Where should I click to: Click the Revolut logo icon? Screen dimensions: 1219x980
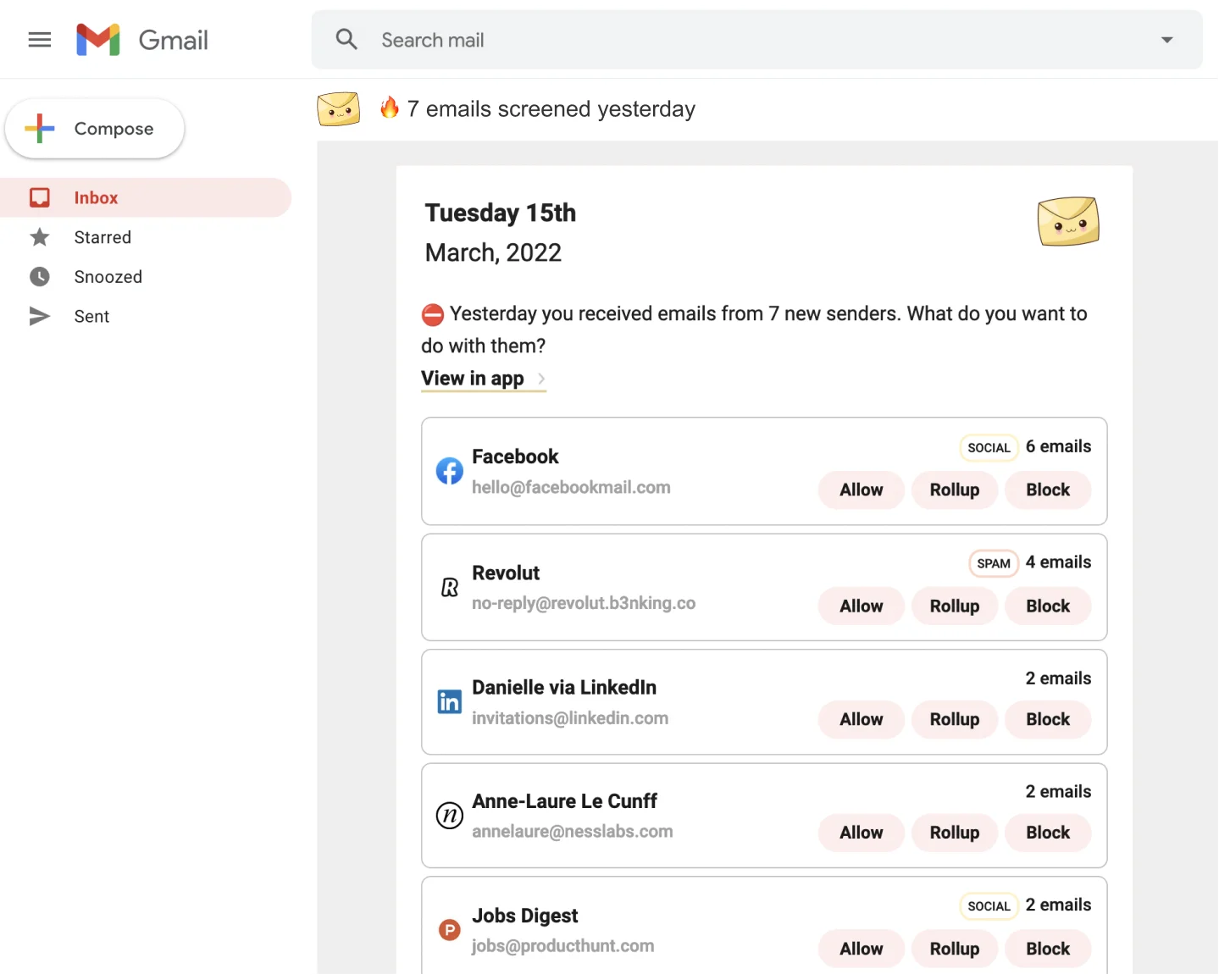tap(449, 587)
